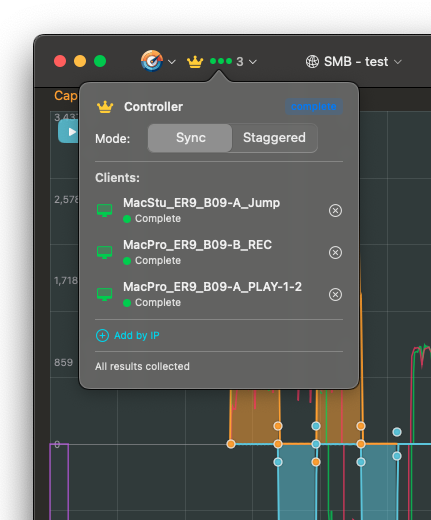The width and height of the screenshot is (431, 520).
Task: Zoom the window with green button
Action: tap(100, 61)
